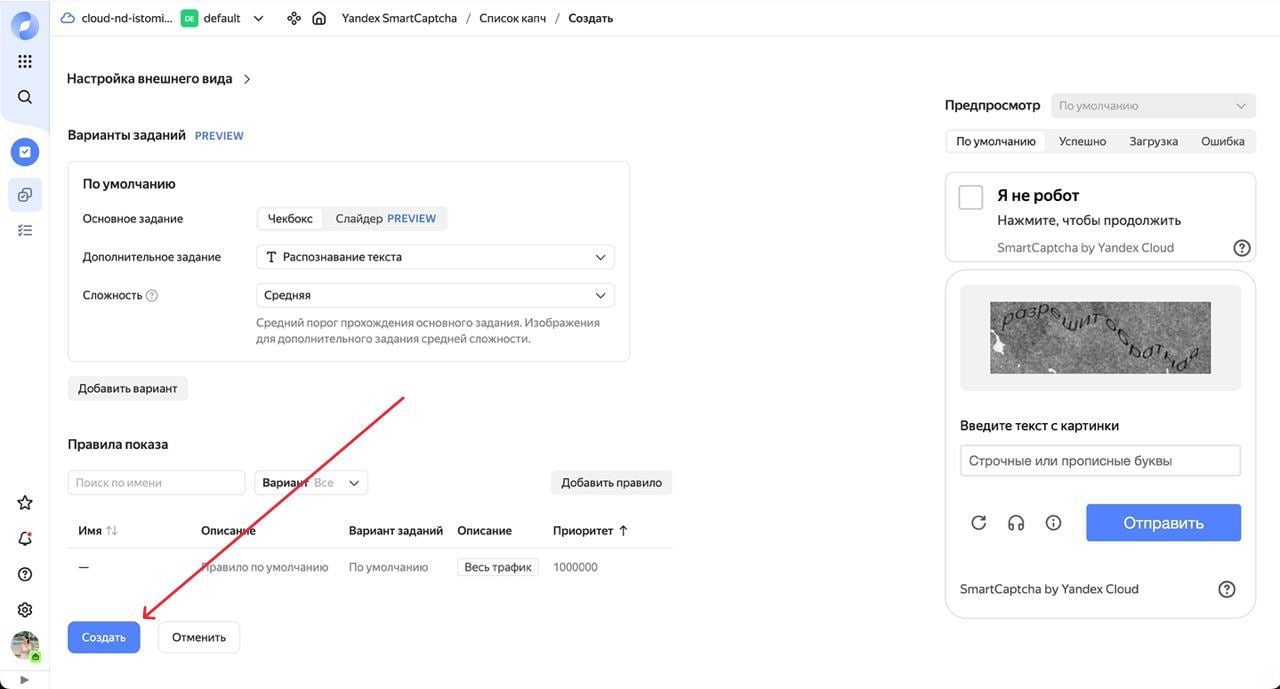
Task: Switch to audio captcha headphones icon
Action: [1016, 523]
